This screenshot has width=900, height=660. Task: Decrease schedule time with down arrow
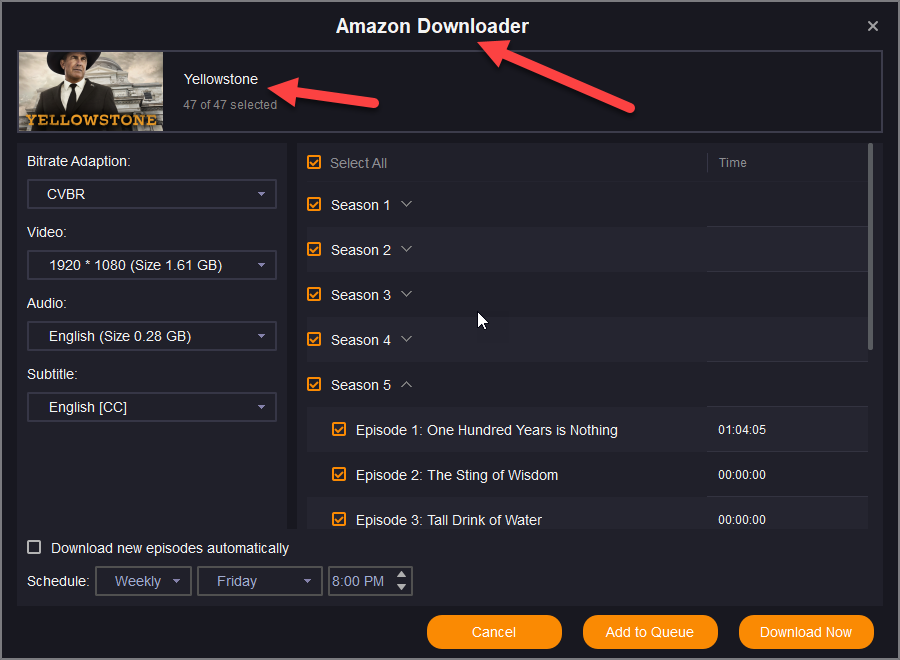pos(402,587)
